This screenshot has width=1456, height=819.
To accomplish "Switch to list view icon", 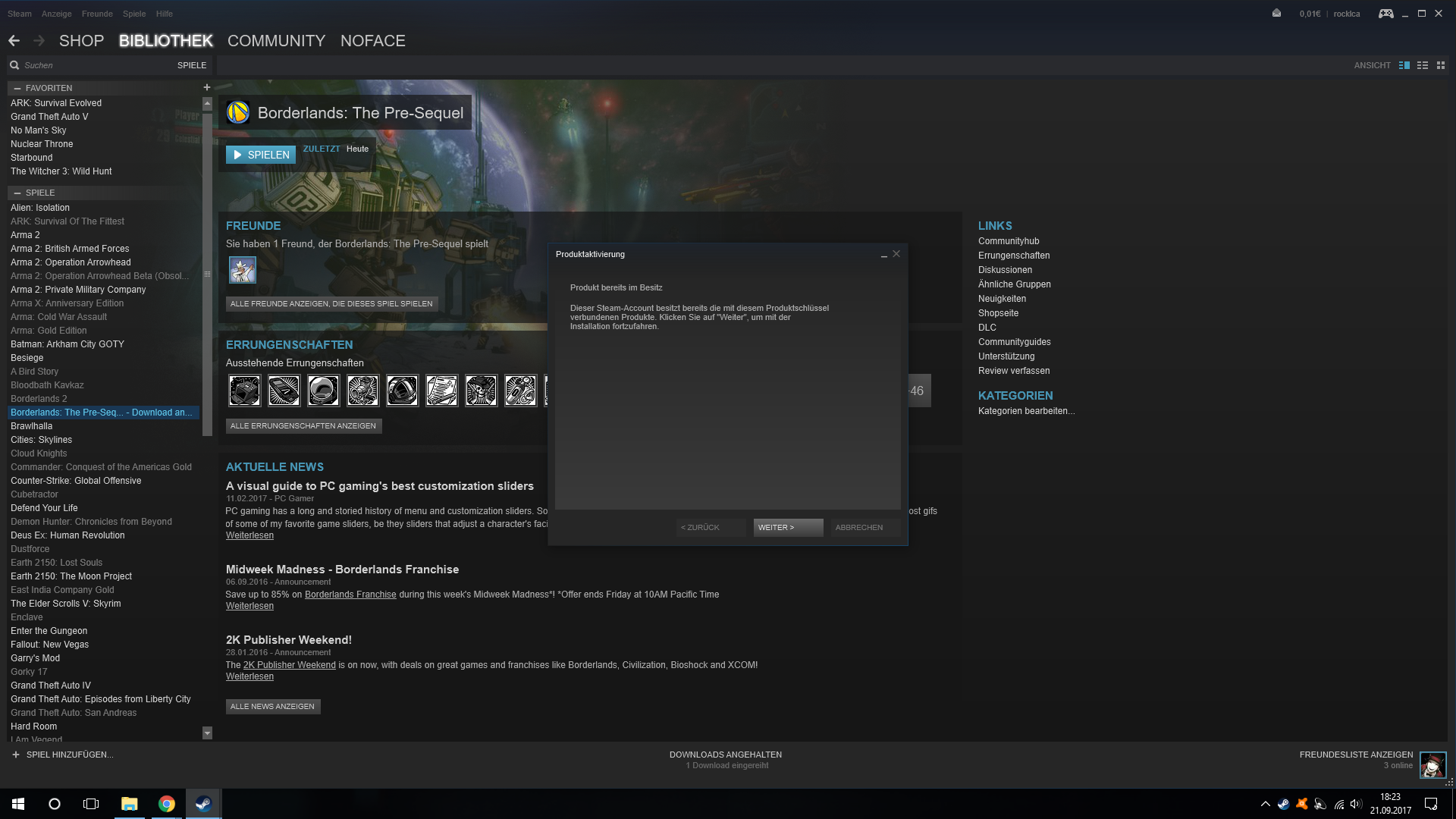I will [x=1423, y=65].
